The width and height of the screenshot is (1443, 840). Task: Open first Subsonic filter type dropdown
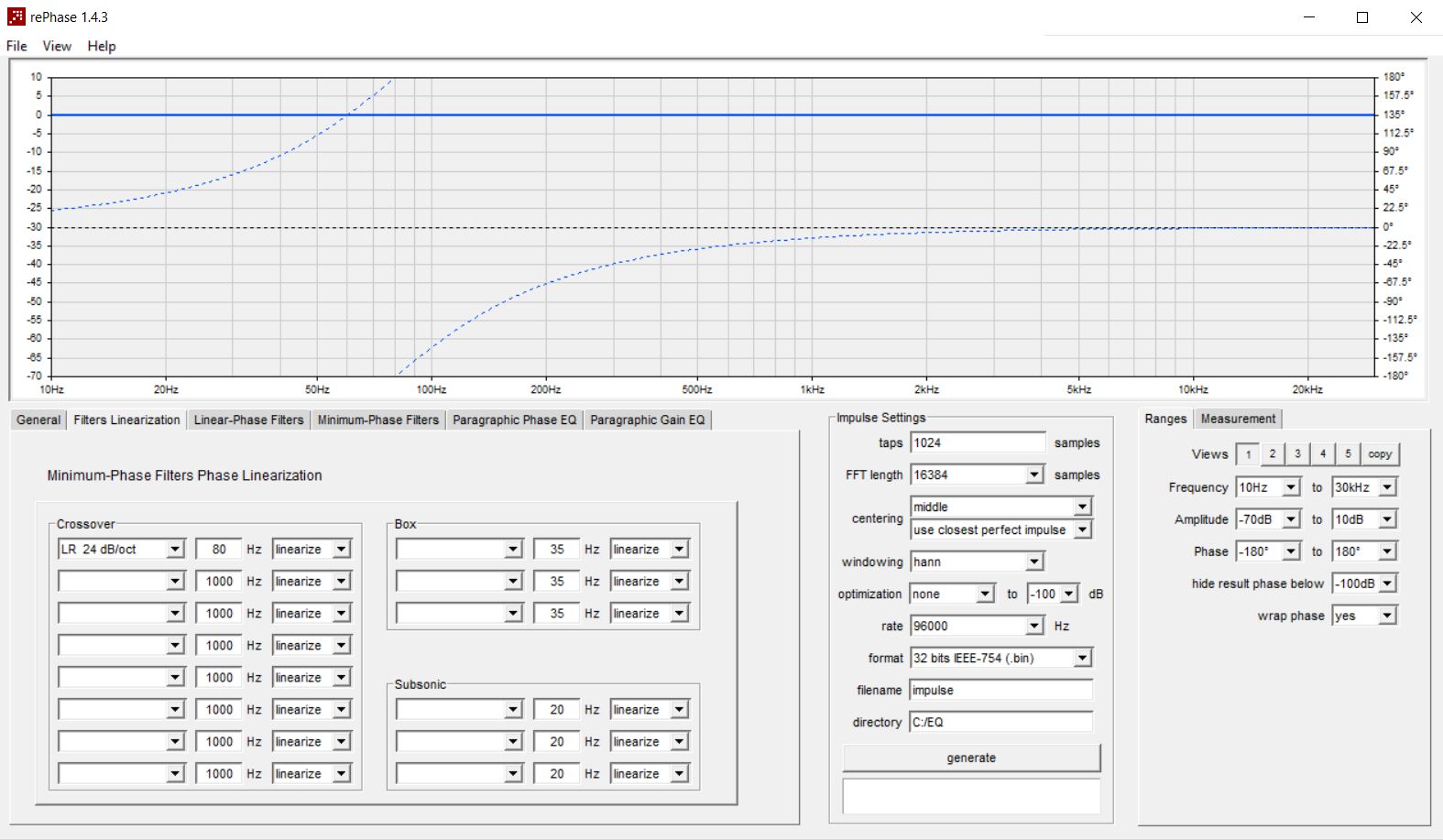coord(459,709)
